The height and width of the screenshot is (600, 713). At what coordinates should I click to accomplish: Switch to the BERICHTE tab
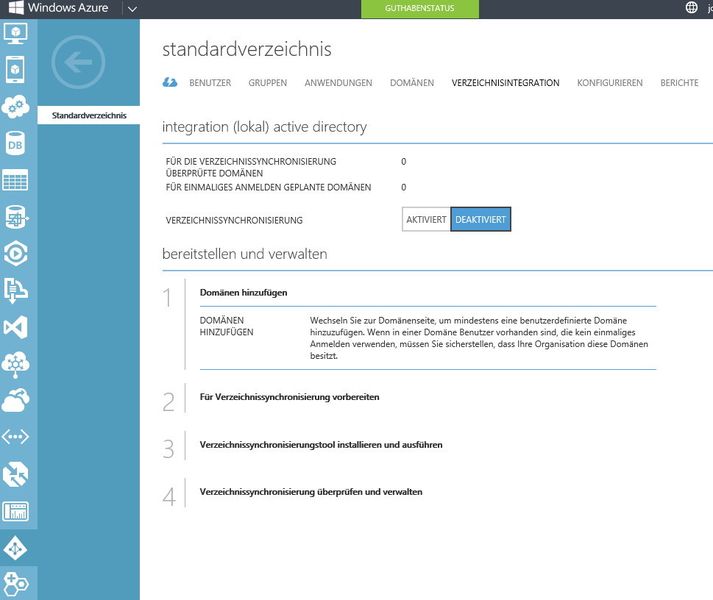point(679,83)
